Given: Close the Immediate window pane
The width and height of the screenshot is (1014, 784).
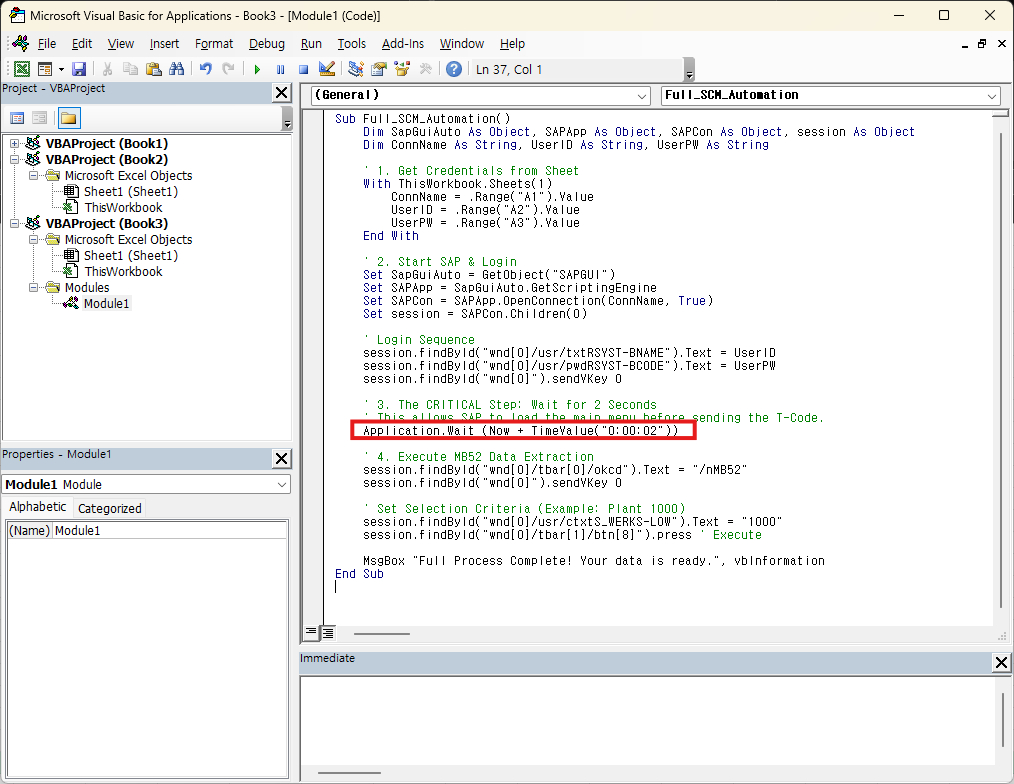Looking at the screenshot, I should click(1001, 663).
